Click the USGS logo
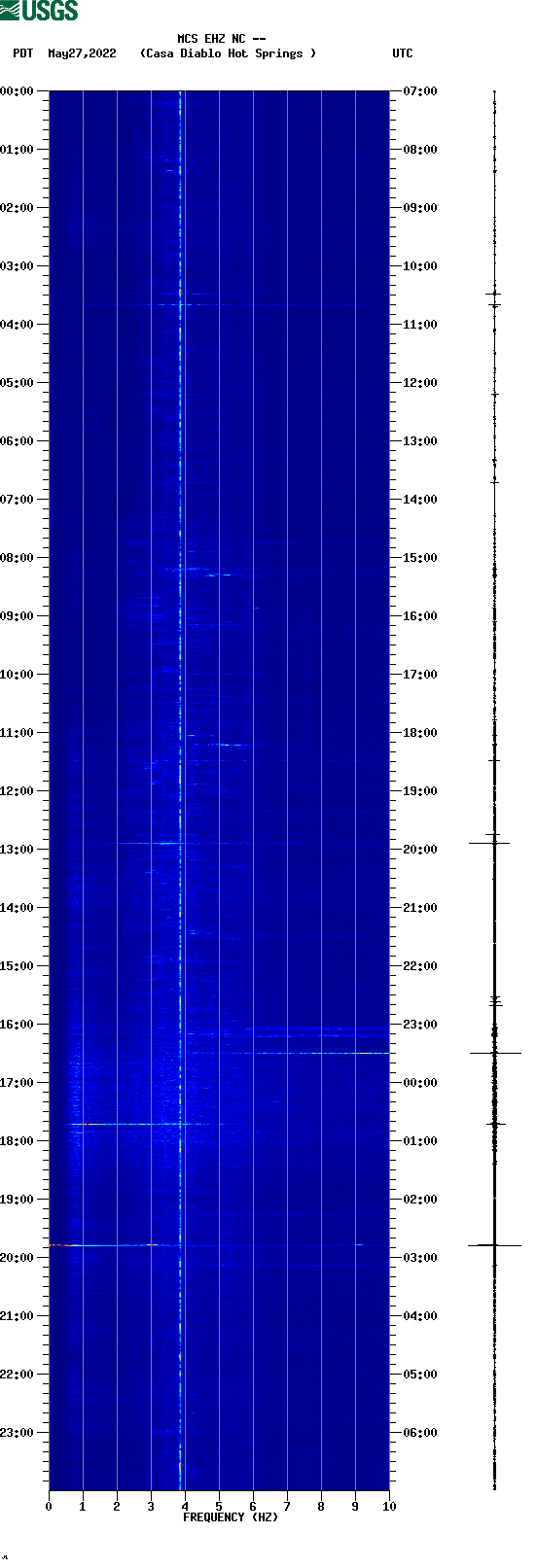Image resolution: width=537 pixels, height=1568 pixels. [39, 11]
